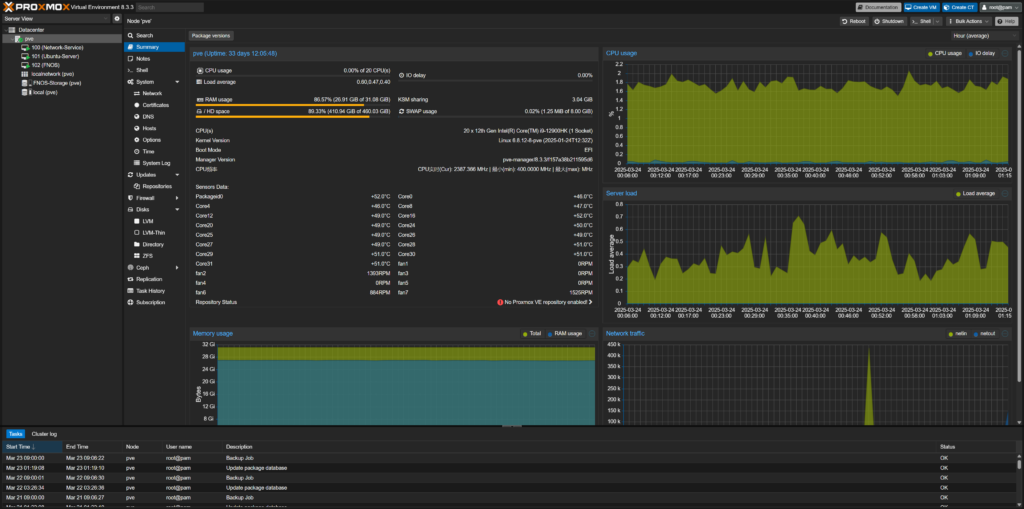This screenshot has height=509, width=1024.
Task: Toggle Total series in memory legend
Action: [x=532, y=333]
